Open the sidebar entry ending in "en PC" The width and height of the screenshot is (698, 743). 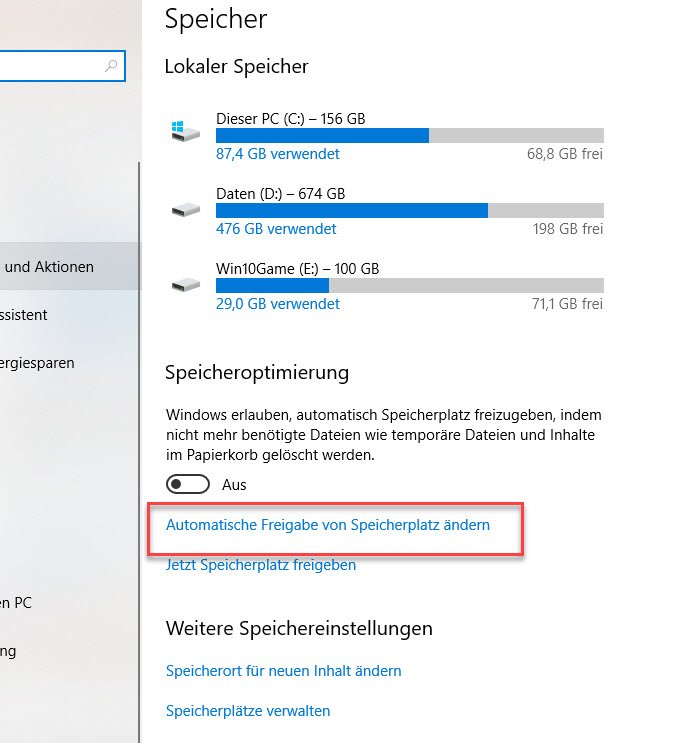(x=17, y=603)
